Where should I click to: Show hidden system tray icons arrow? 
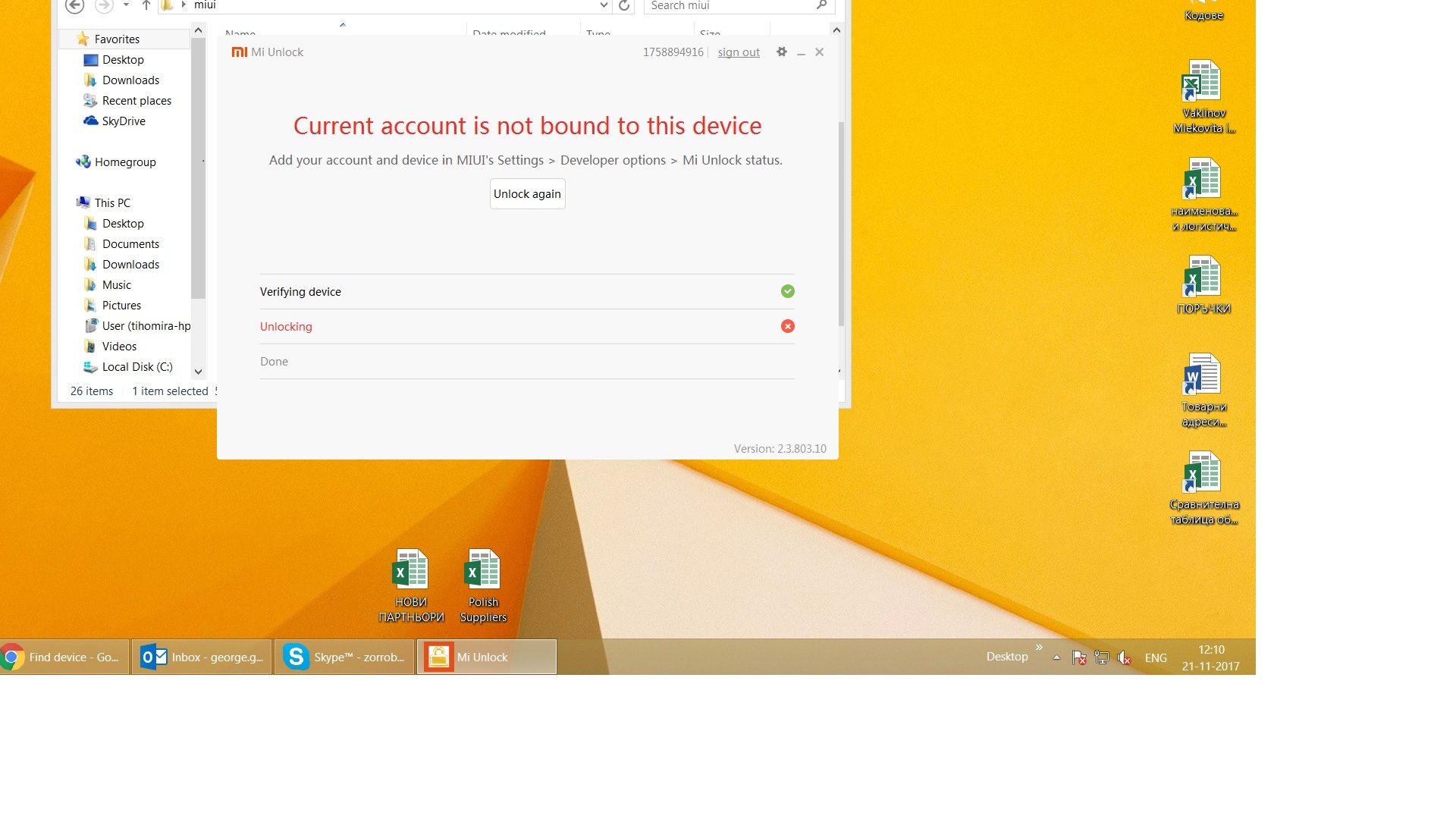coord(1056,657)
